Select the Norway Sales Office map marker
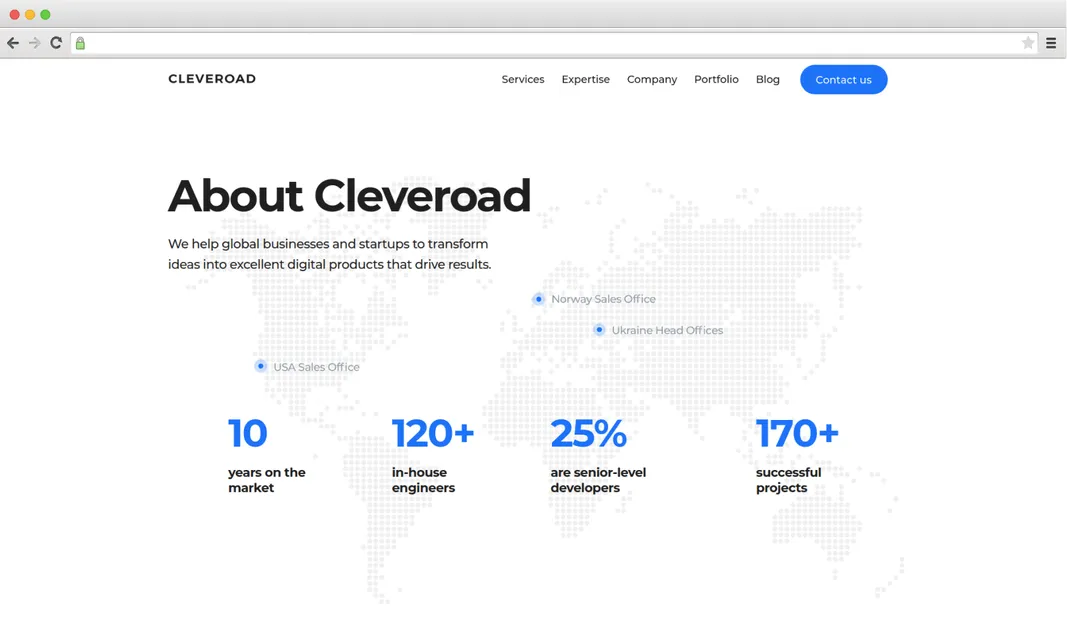This screenshot has width=1067, height=632. click(538, 299)
